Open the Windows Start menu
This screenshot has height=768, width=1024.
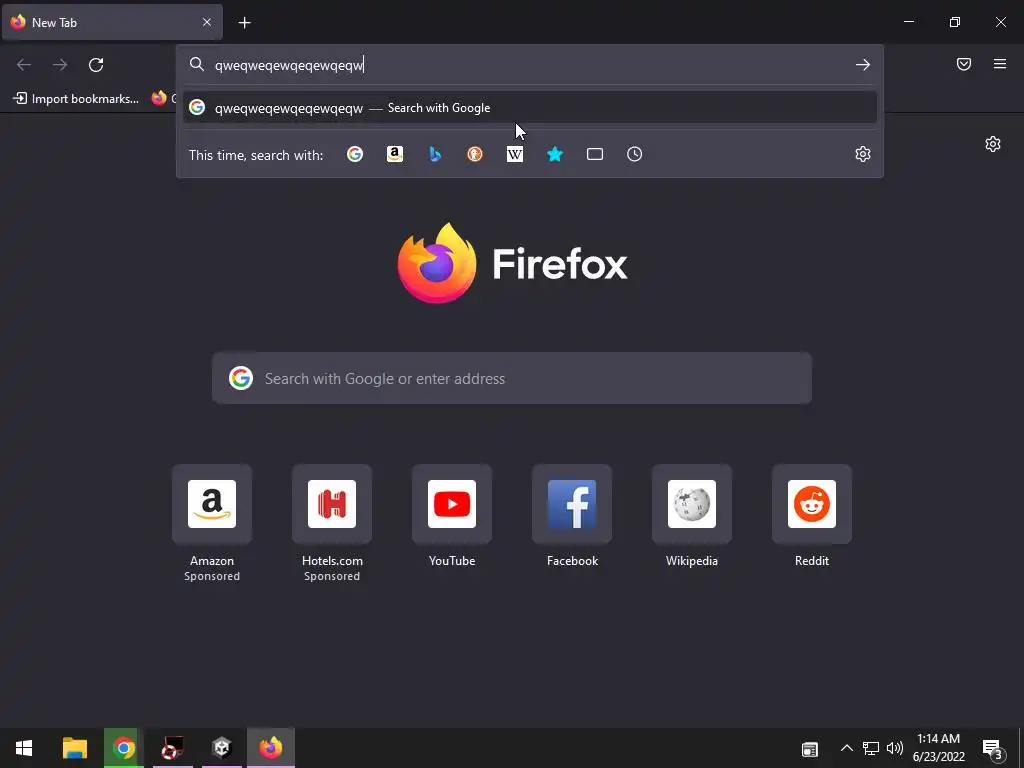click(24, 748)
